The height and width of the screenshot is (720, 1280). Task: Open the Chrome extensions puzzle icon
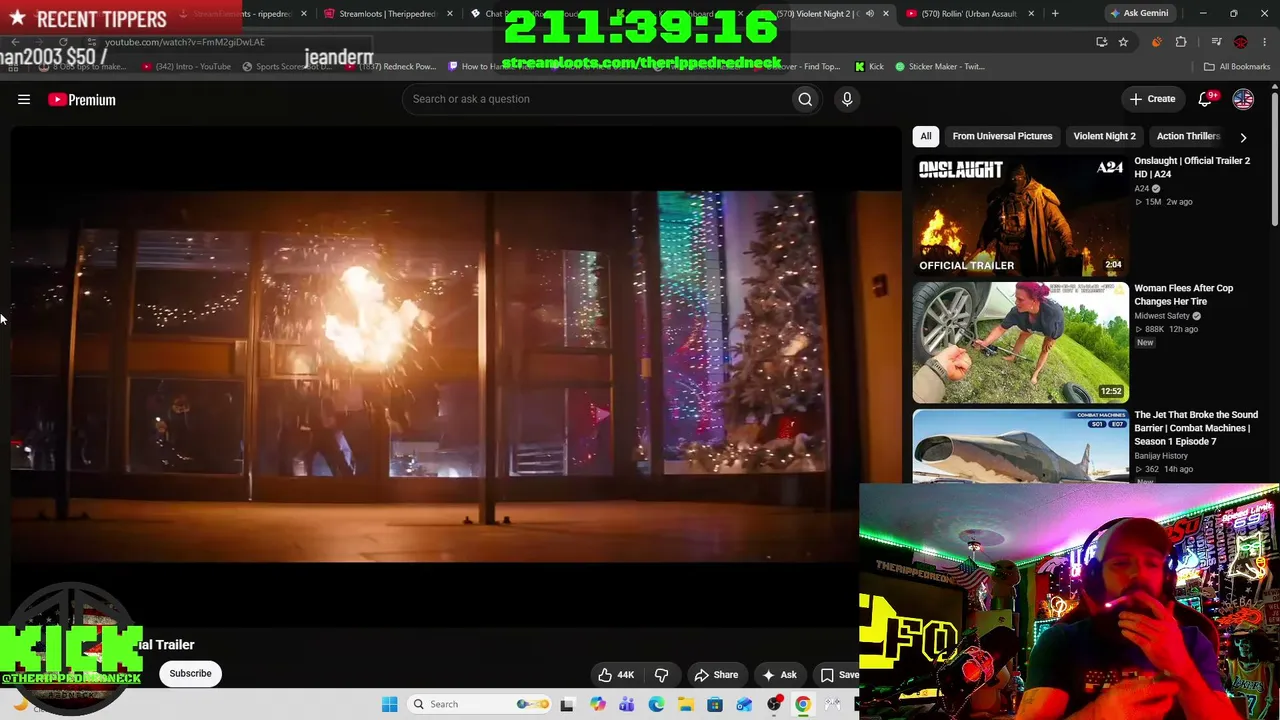click(x=1181, y=42)
